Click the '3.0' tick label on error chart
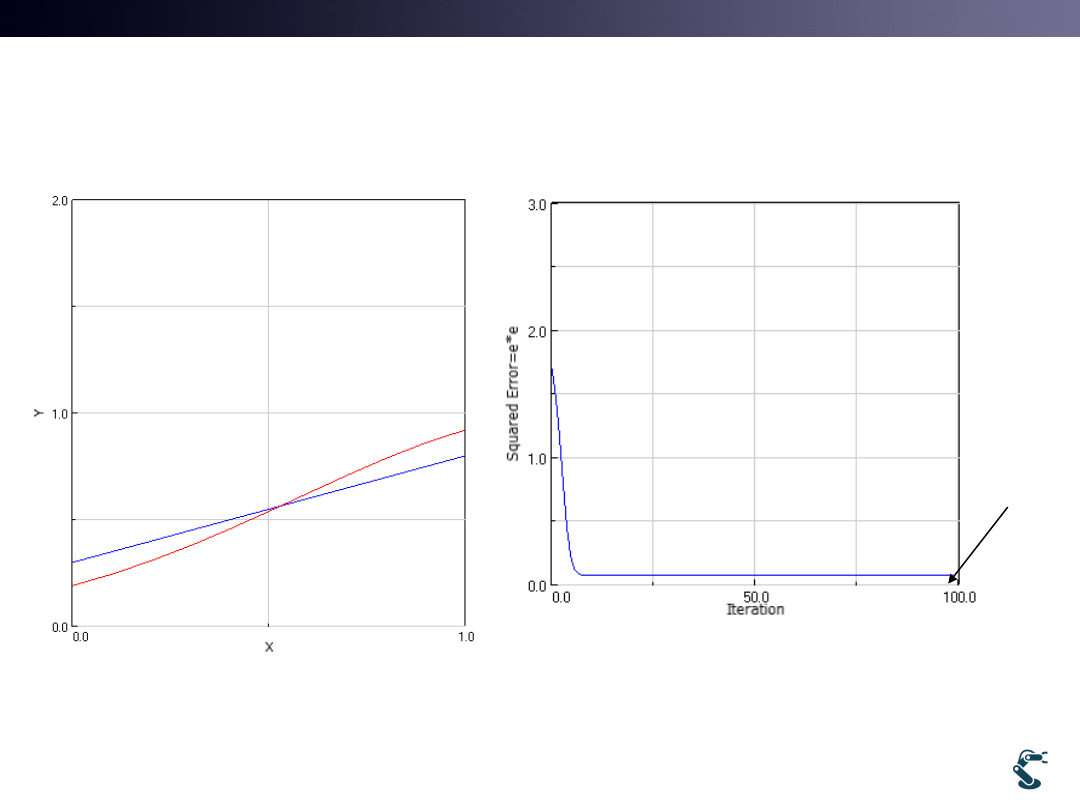This screenshot has height=810, width=1080. 536,205
